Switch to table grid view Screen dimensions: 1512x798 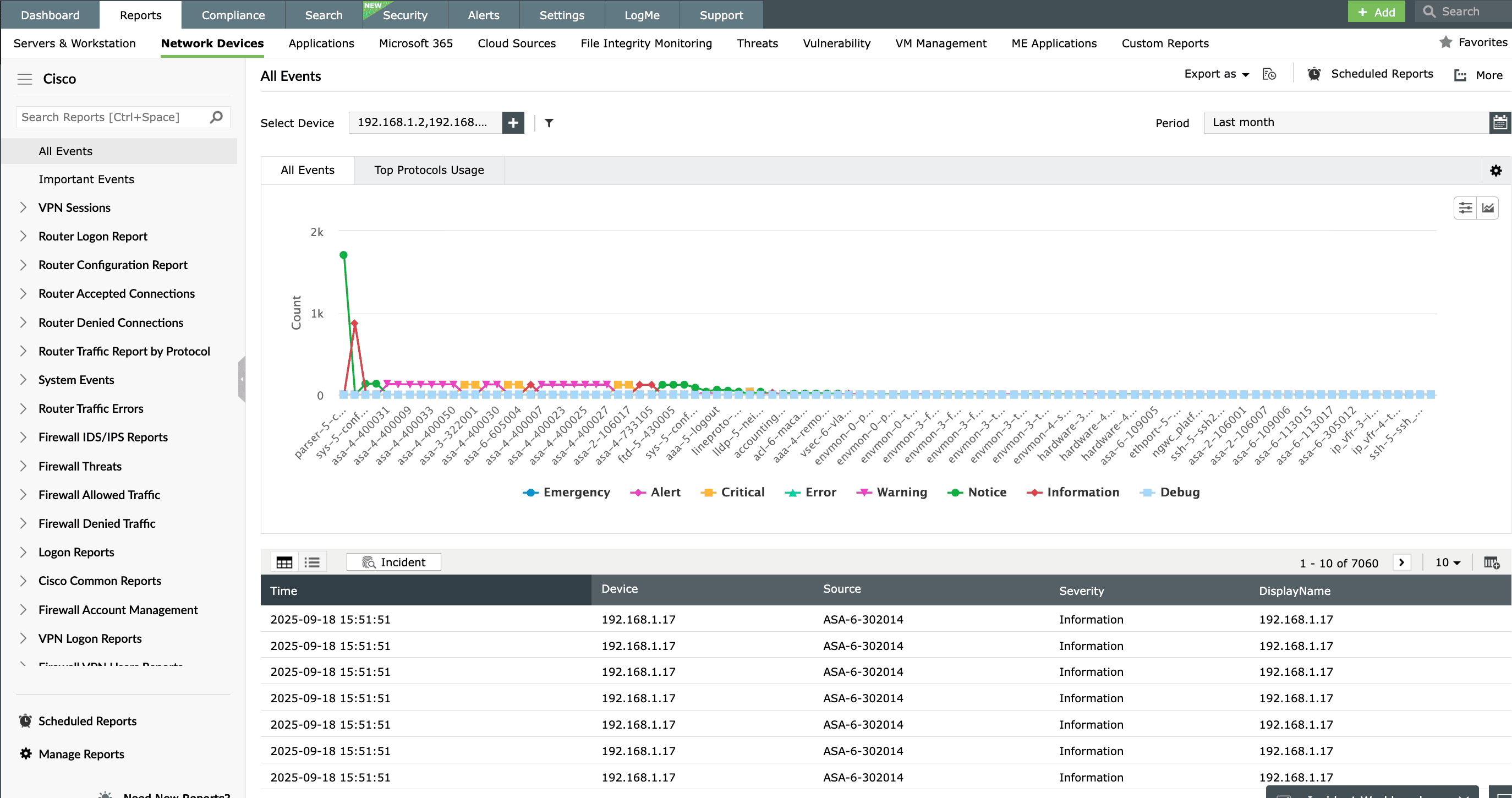[x=284, y=562]
